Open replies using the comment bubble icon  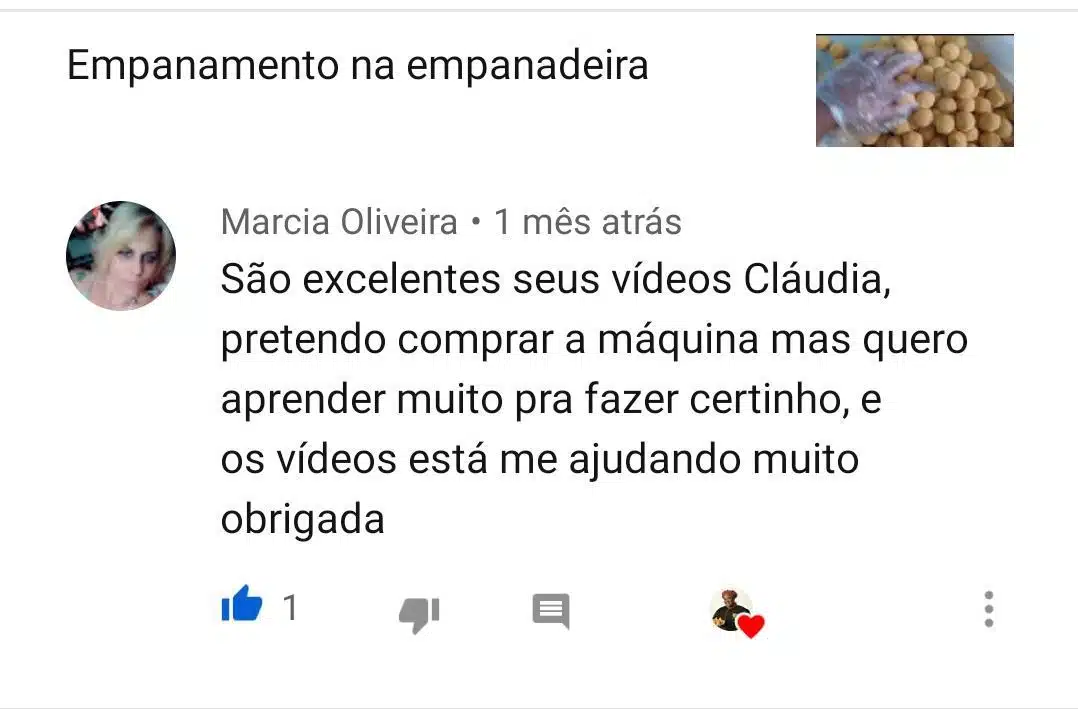tap(551, 611)
